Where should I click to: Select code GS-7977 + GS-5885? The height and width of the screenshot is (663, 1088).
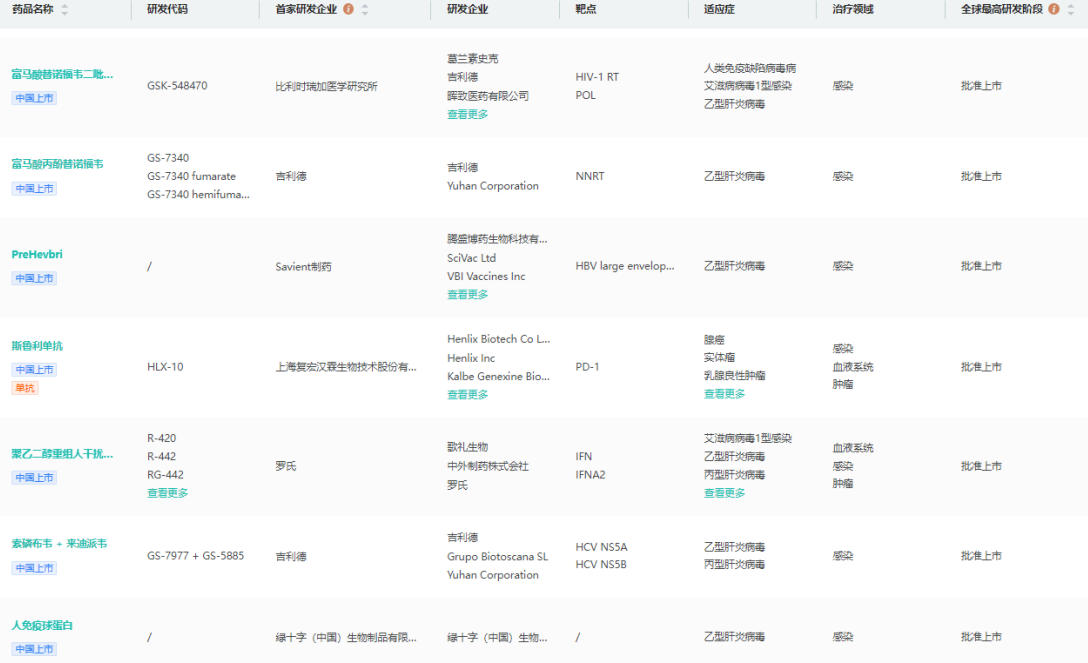(x=196, y=556)
